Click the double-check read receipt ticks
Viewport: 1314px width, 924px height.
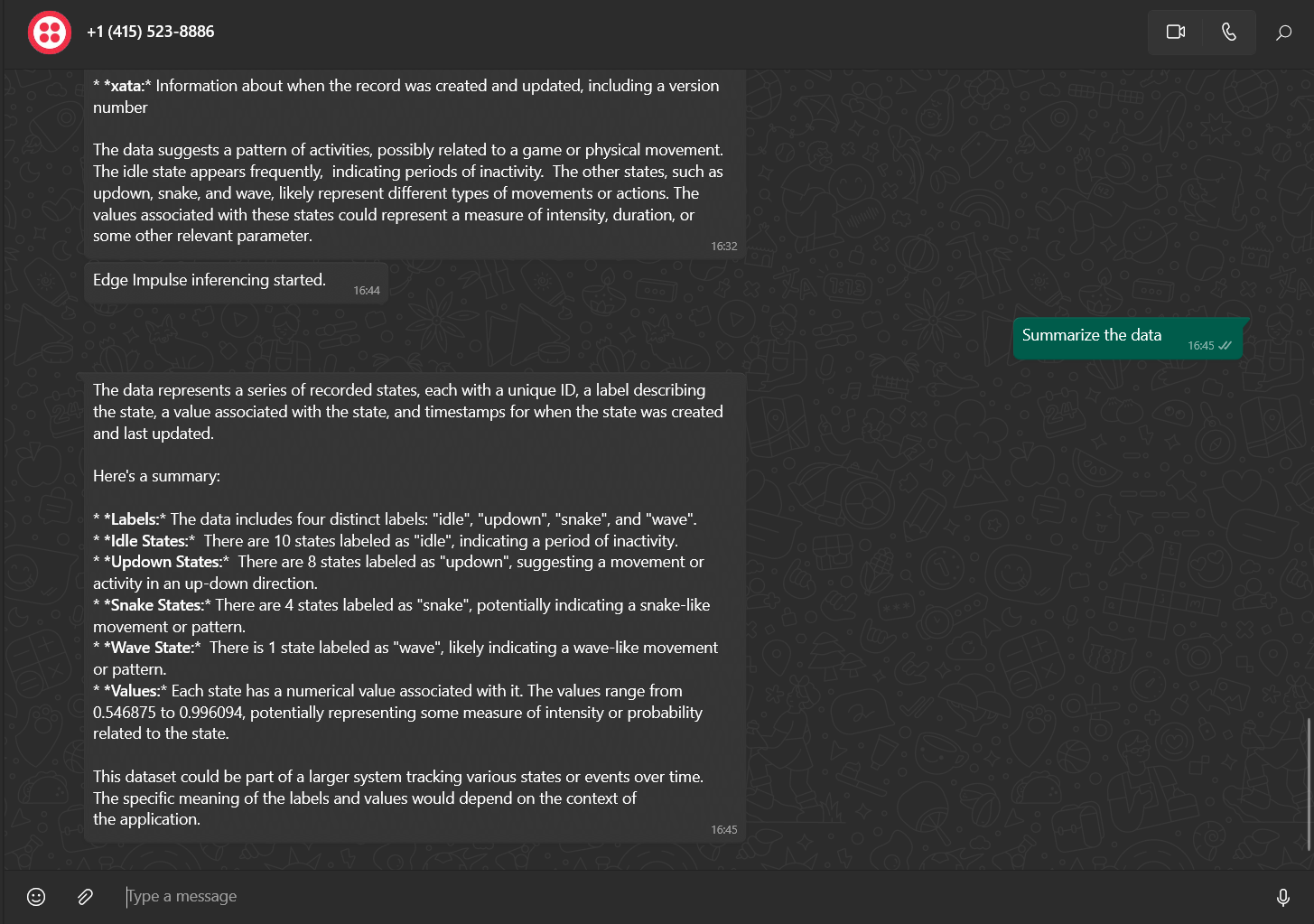pyautogui.click(x=1225, y=346)
